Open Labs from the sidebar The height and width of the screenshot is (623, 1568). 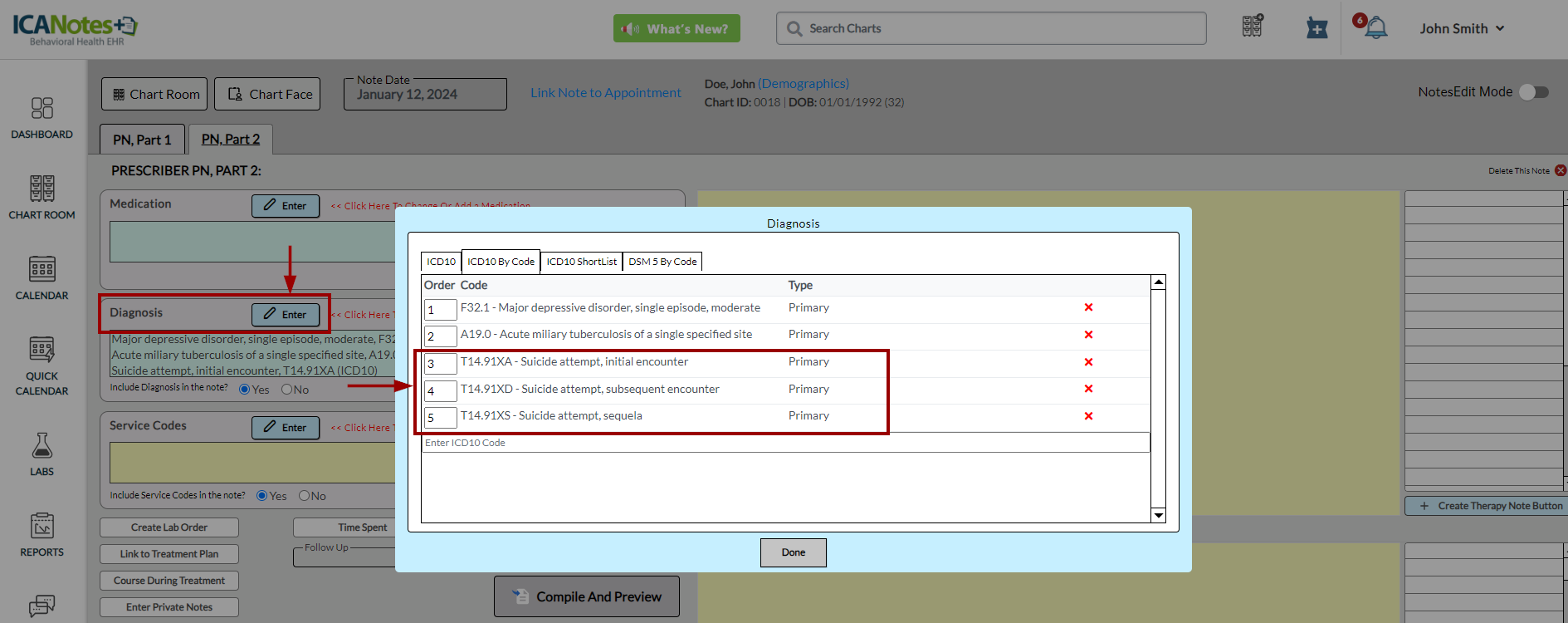click(42, 454)
